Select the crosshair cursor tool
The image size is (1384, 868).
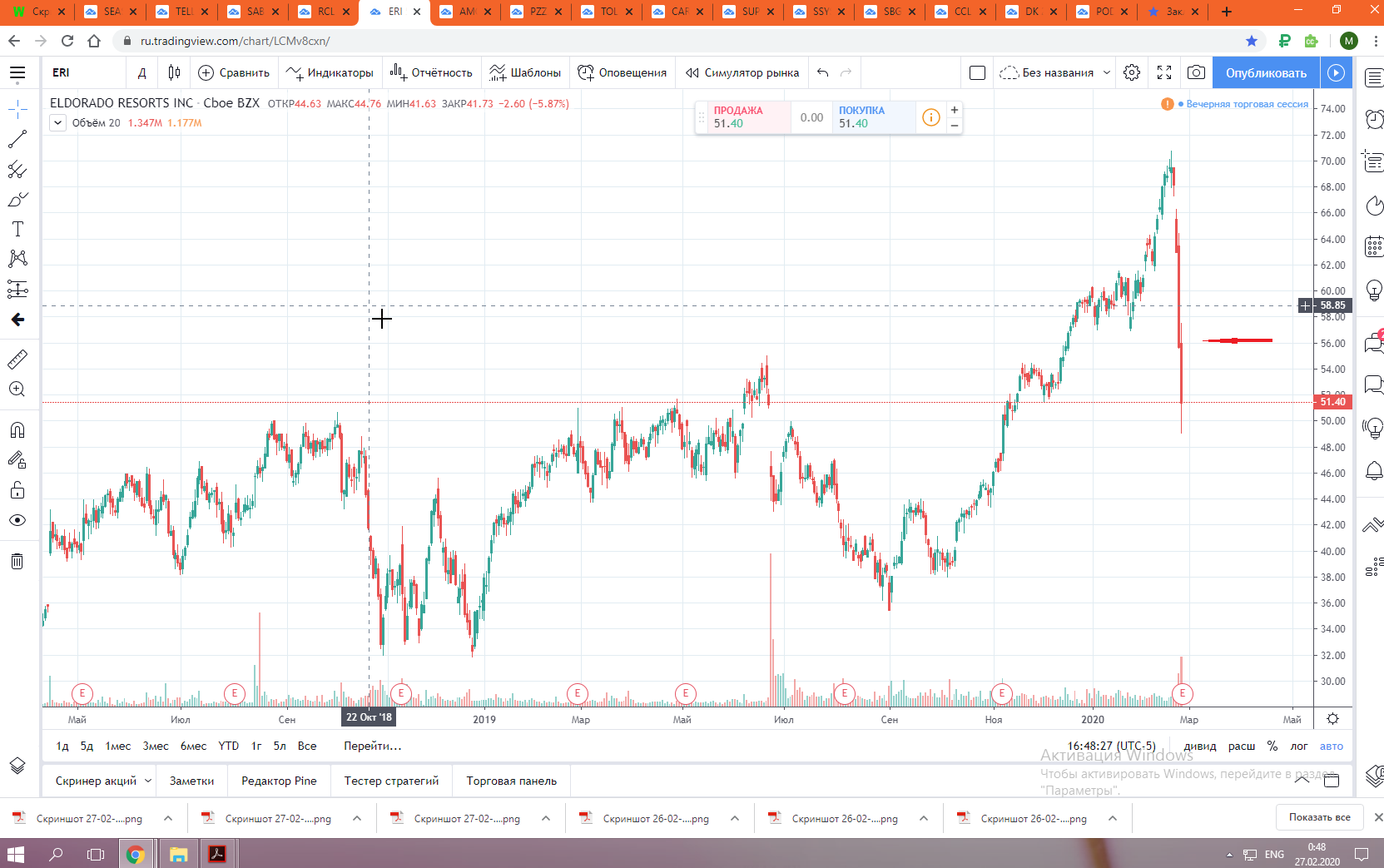coord(17,109)
